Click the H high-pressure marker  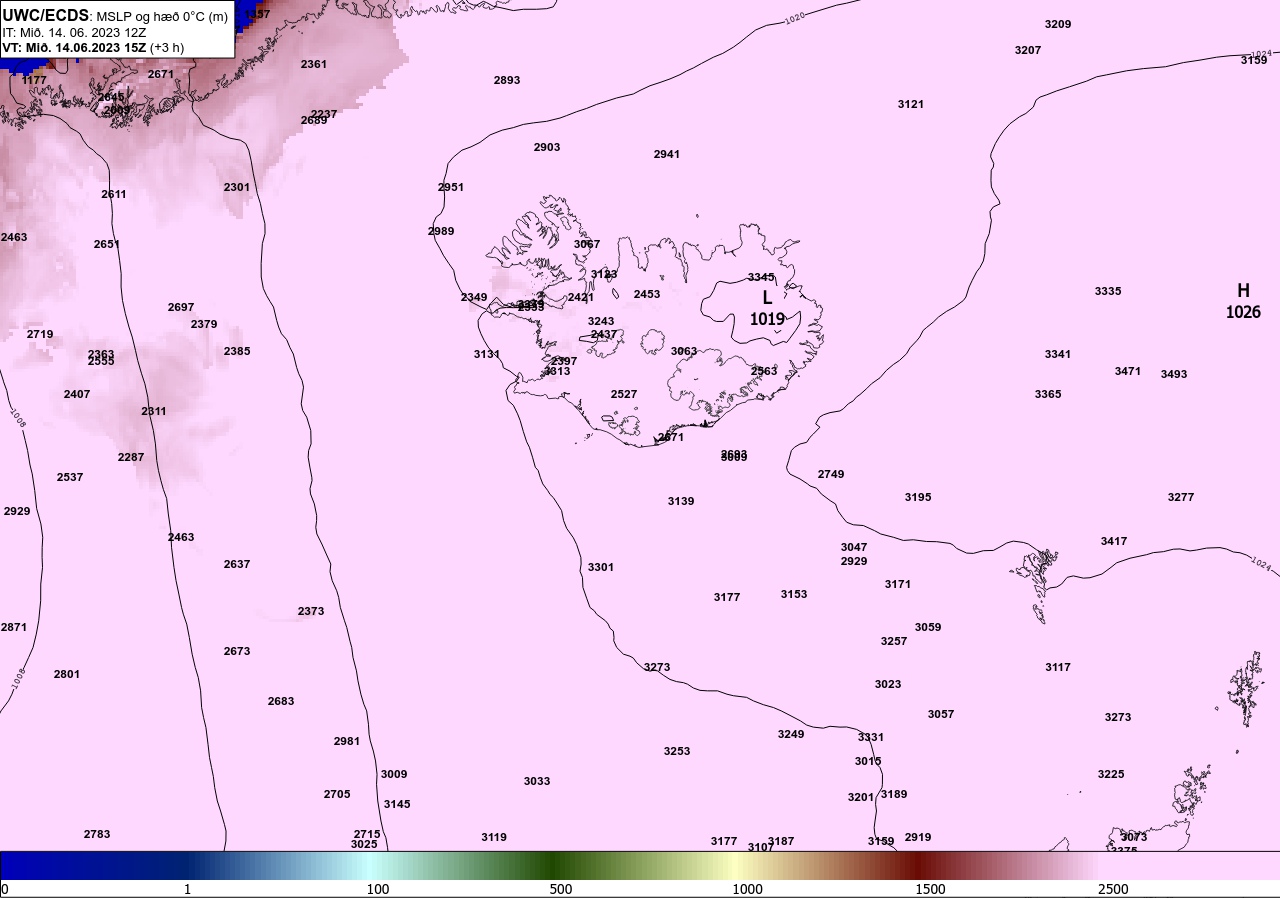pyautogui.click(x=1243, y=290)
